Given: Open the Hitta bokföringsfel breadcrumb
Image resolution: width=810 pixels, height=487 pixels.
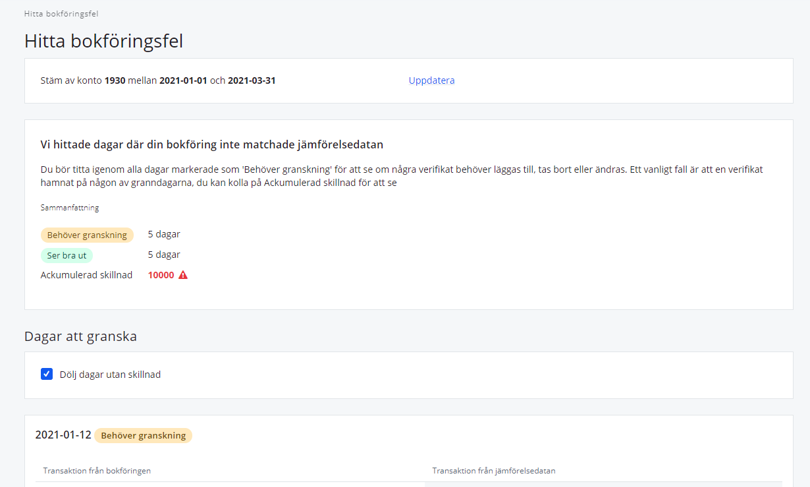Looking at the screenshot, I should pyautogui.click(x=61, y=14).
